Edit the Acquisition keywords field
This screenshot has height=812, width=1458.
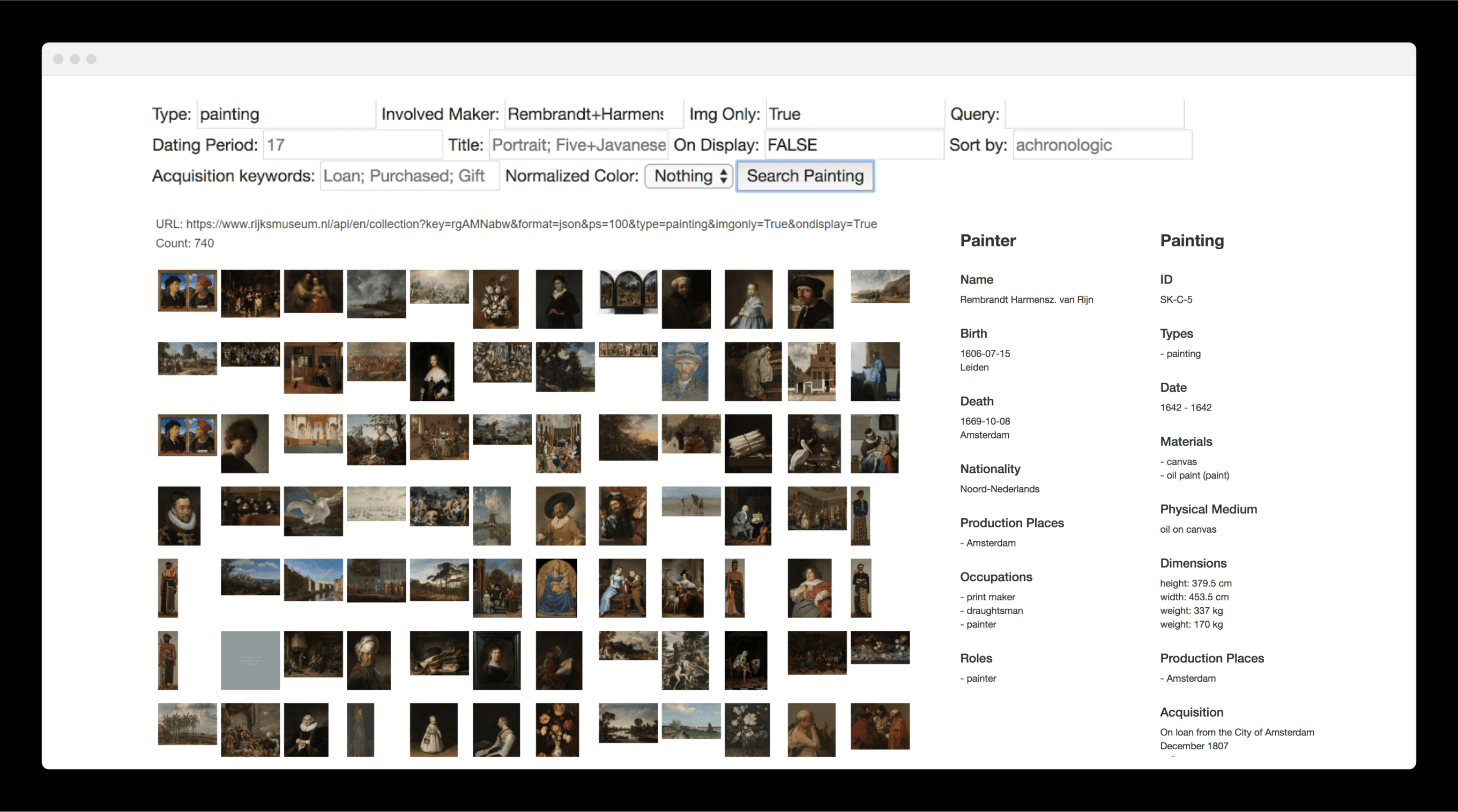[409, 175]
